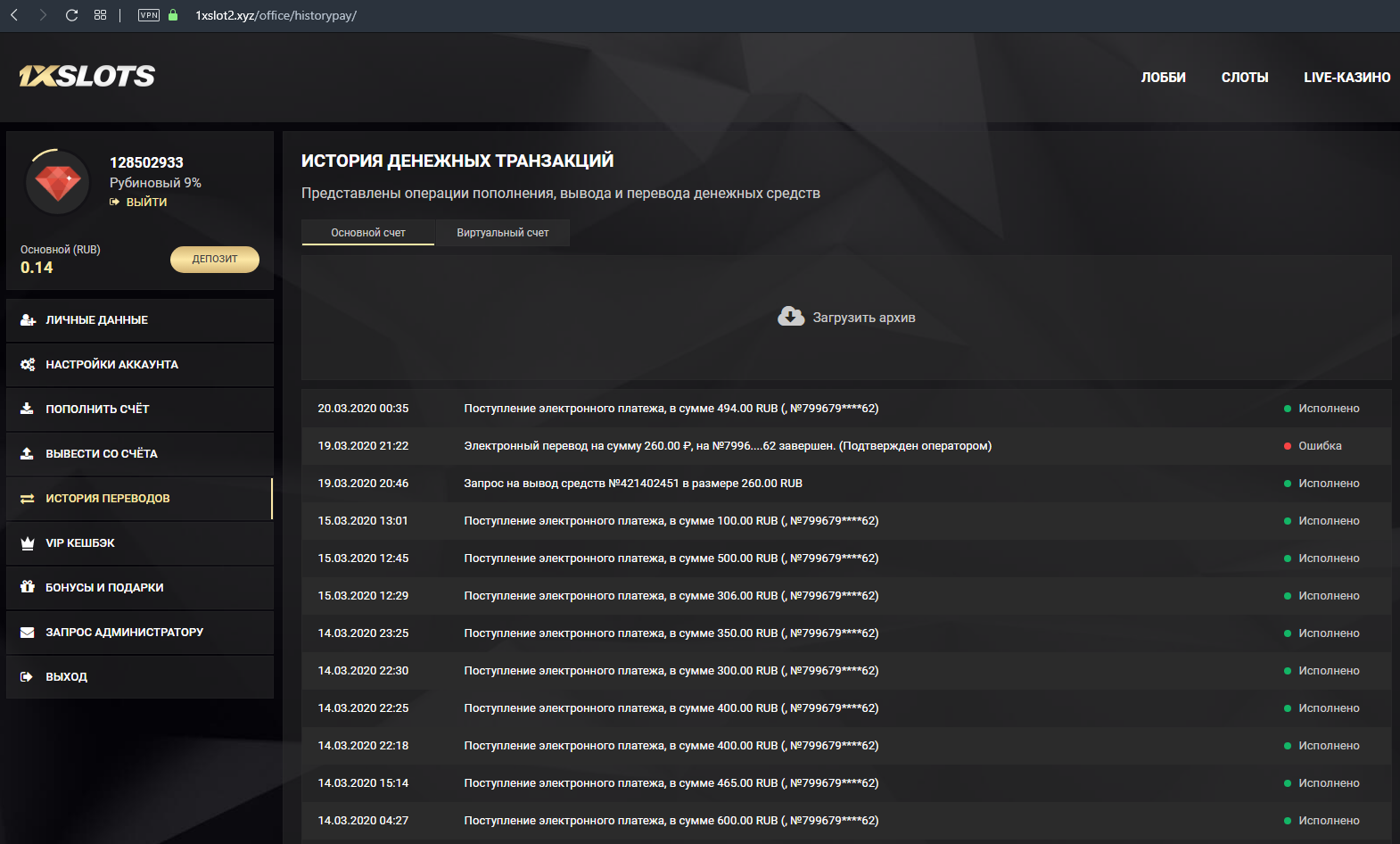Screen dimensions: 1400x844
Task: Click the 465.00 RUB deposit description
Action: click(671, 783)
